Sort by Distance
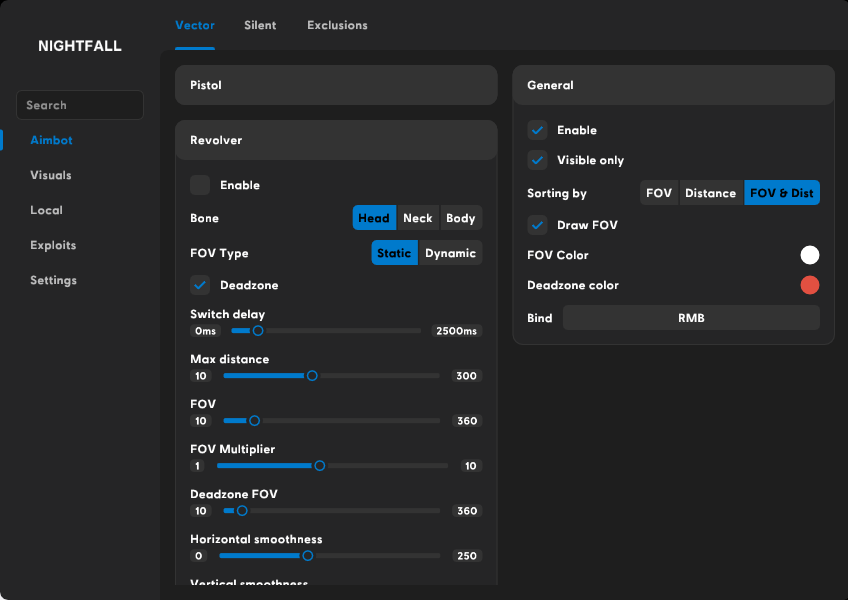Viewport: 848px width, 600px height. tap(710, 193)
